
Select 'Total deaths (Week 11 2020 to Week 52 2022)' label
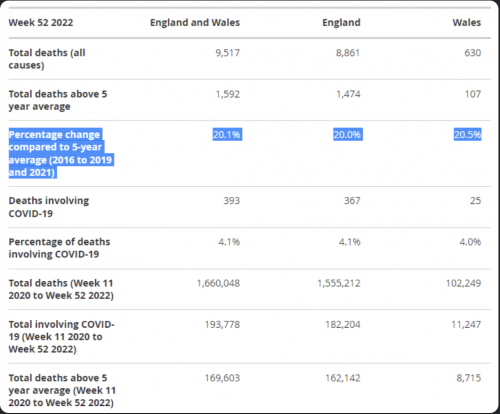pyautogui.click(x=61, y=289)
